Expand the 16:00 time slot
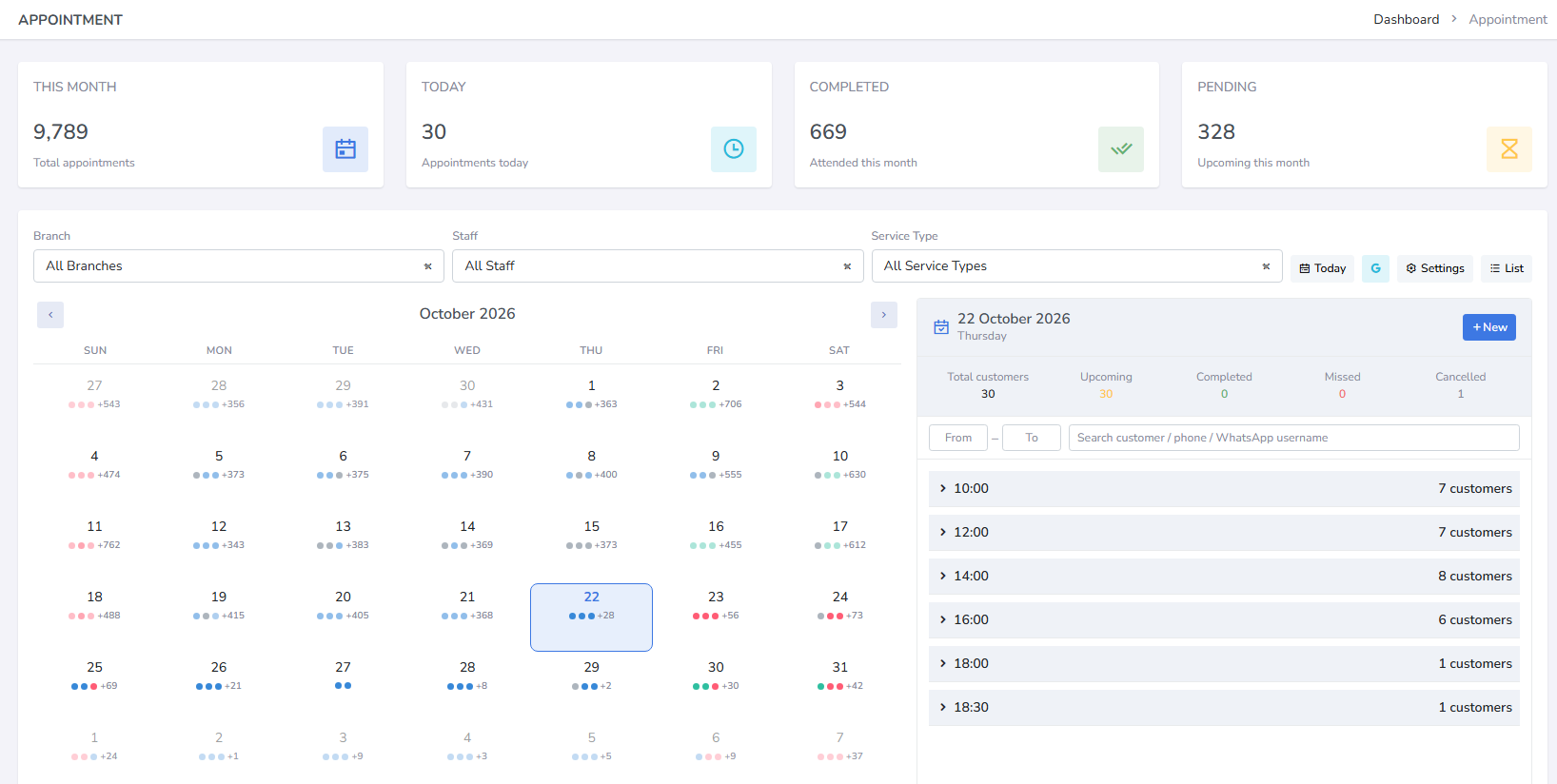Image resolution: width=1557 pixels, height=784 pixels. tap(1224, 620)
